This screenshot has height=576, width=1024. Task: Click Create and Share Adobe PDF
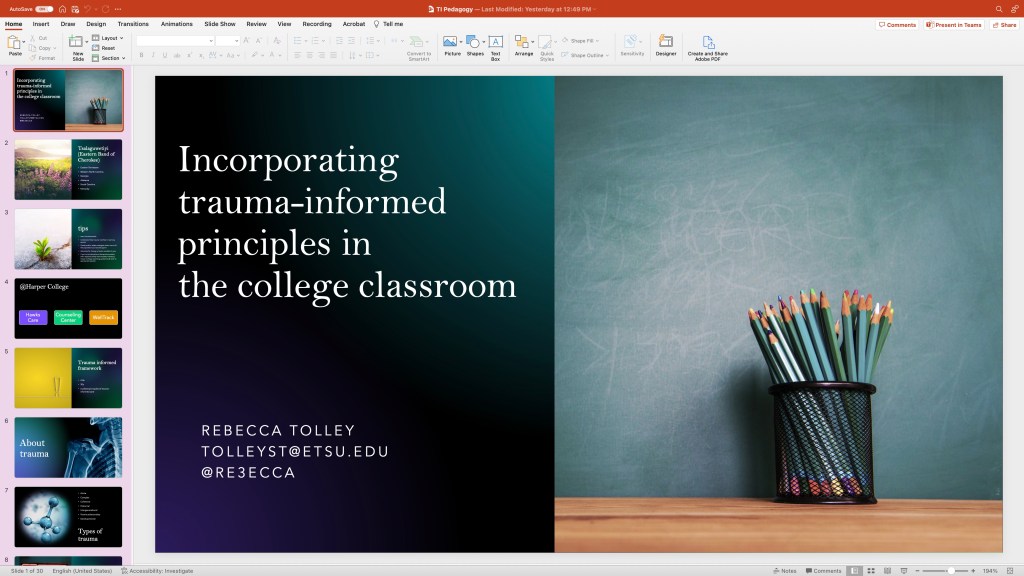pyautogui.click(x=708, y=47)
